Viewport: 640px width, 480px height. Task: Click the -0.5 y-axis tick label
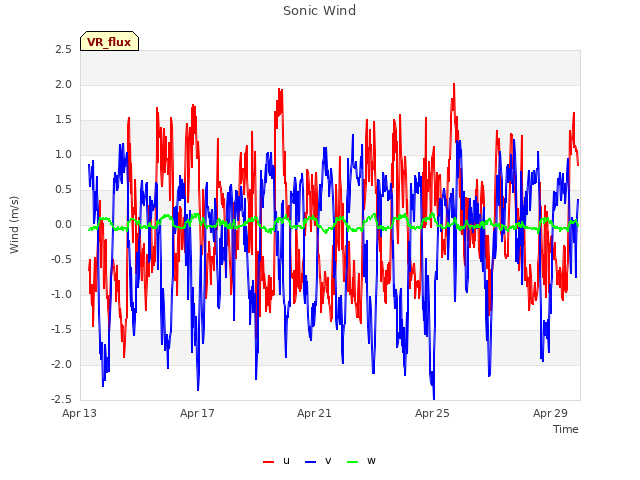coord(62,260)
